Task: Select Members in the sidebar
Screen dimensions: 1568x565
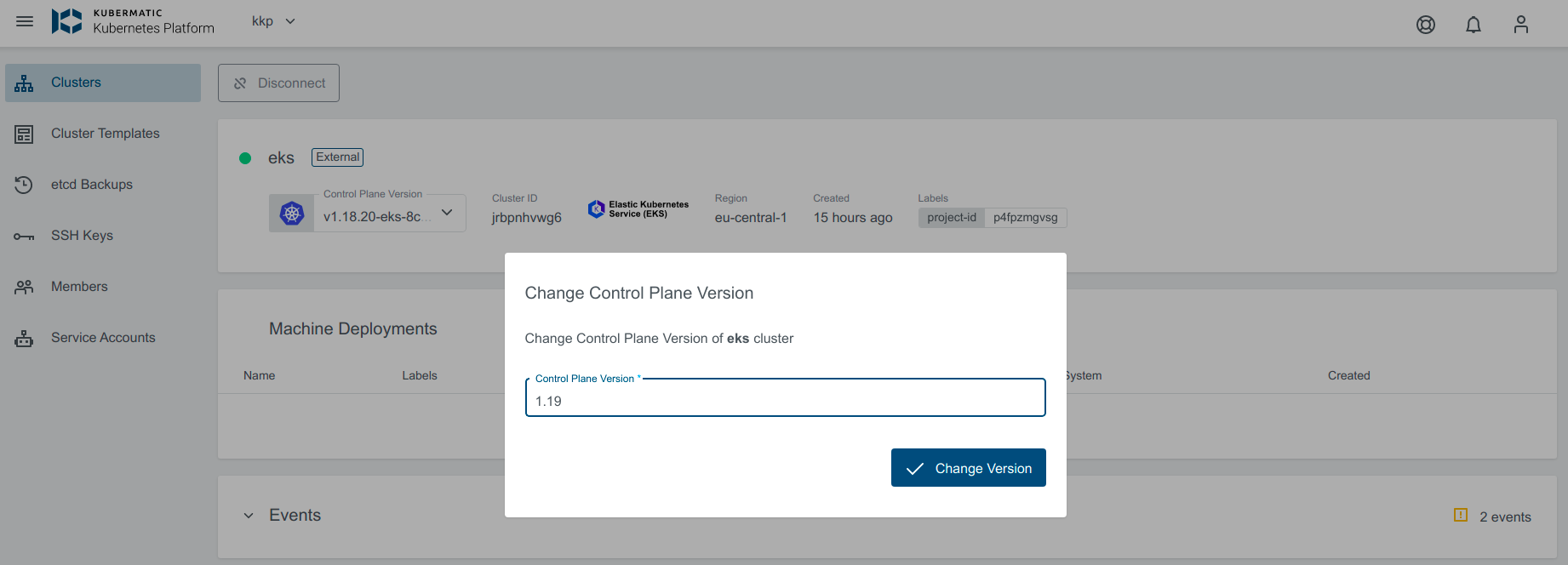Action: 79,287
